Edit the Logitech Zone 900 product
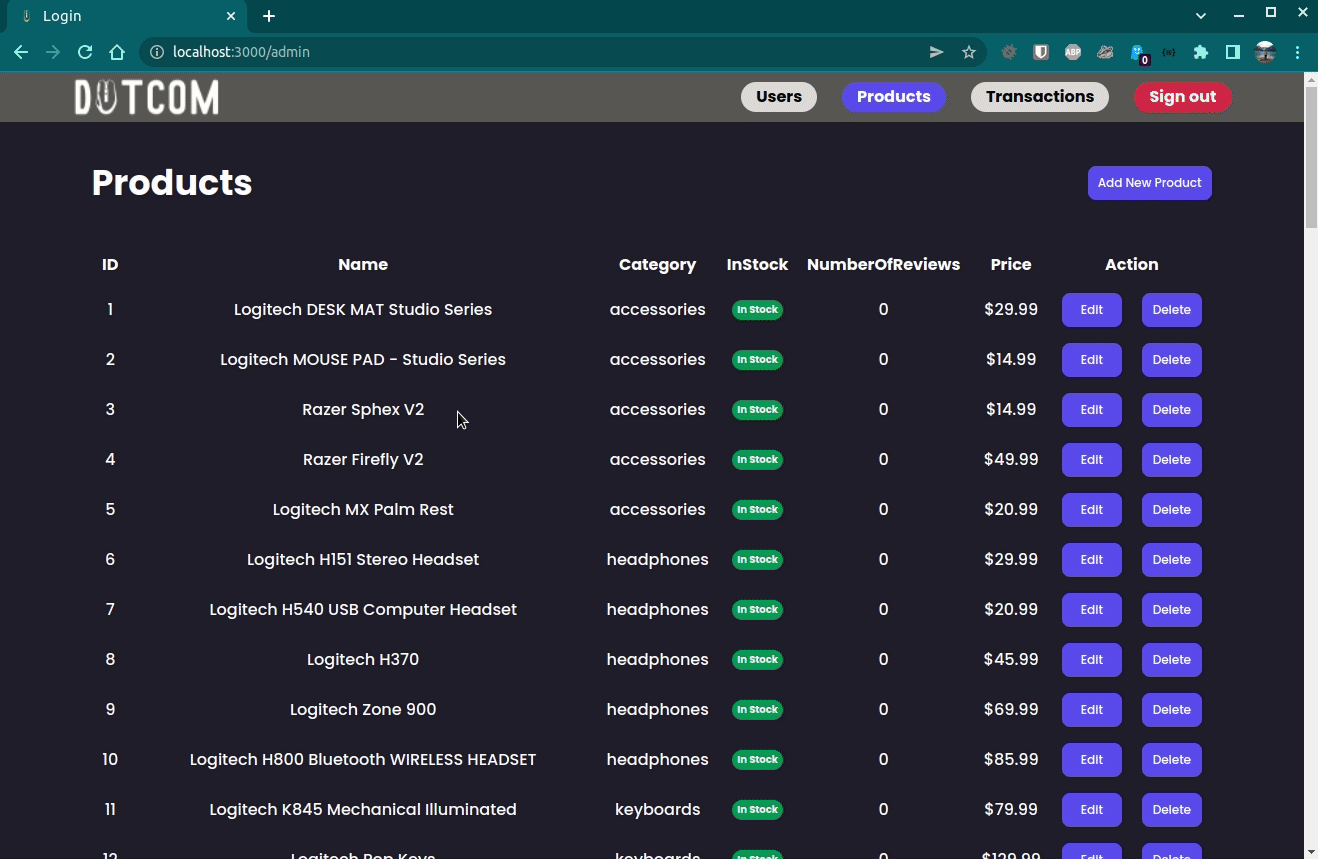This screenshot has width=1318, height=859. click(1092, 710)
